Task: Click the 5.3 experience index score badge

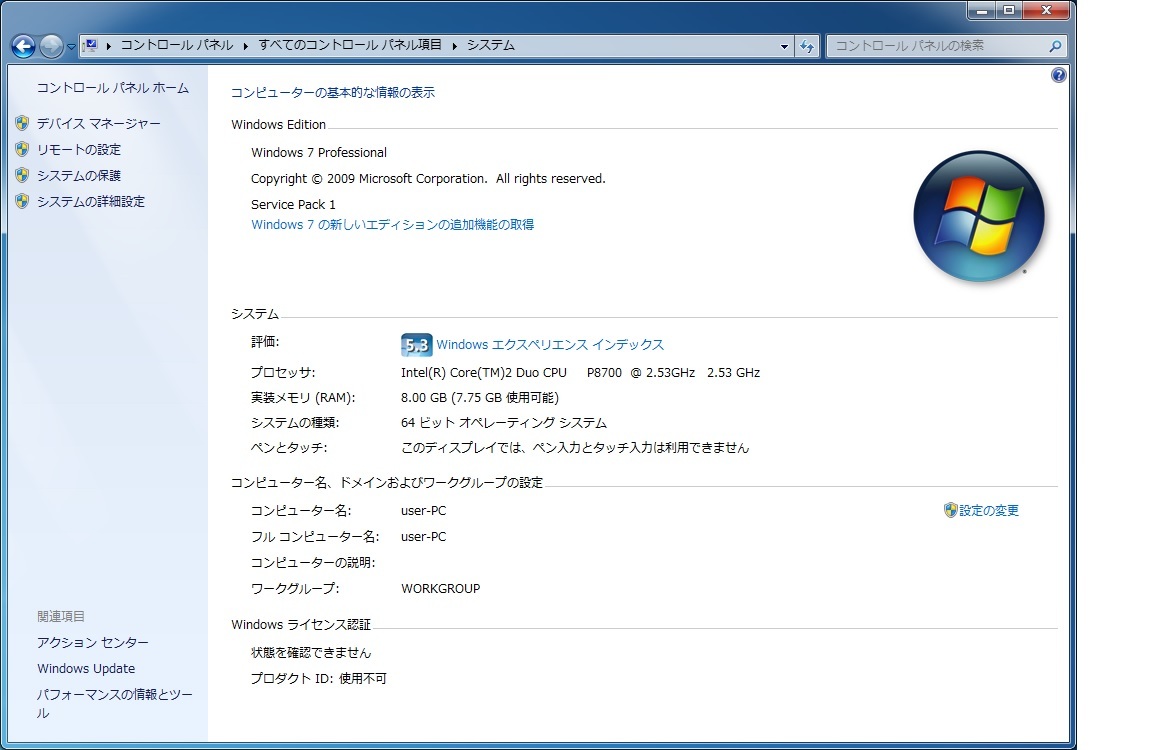Action: click(417, 345)
